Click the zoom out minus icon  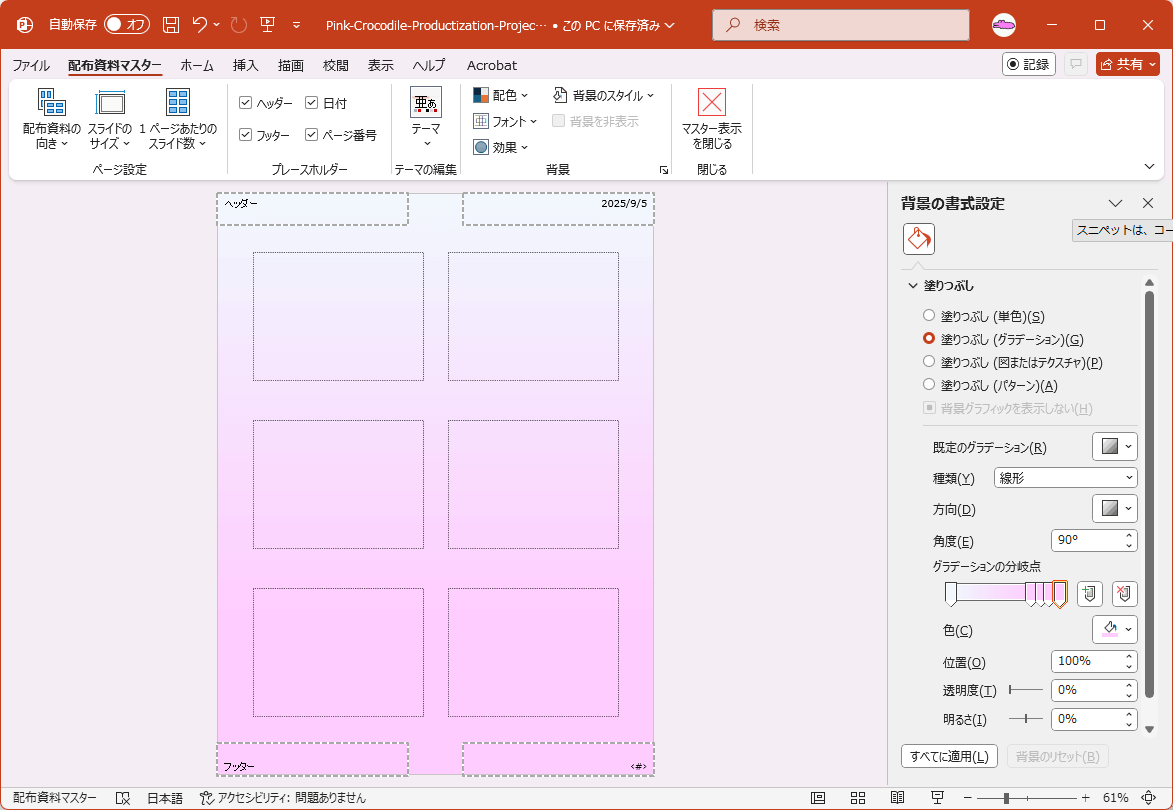click(x=968, y=798)
